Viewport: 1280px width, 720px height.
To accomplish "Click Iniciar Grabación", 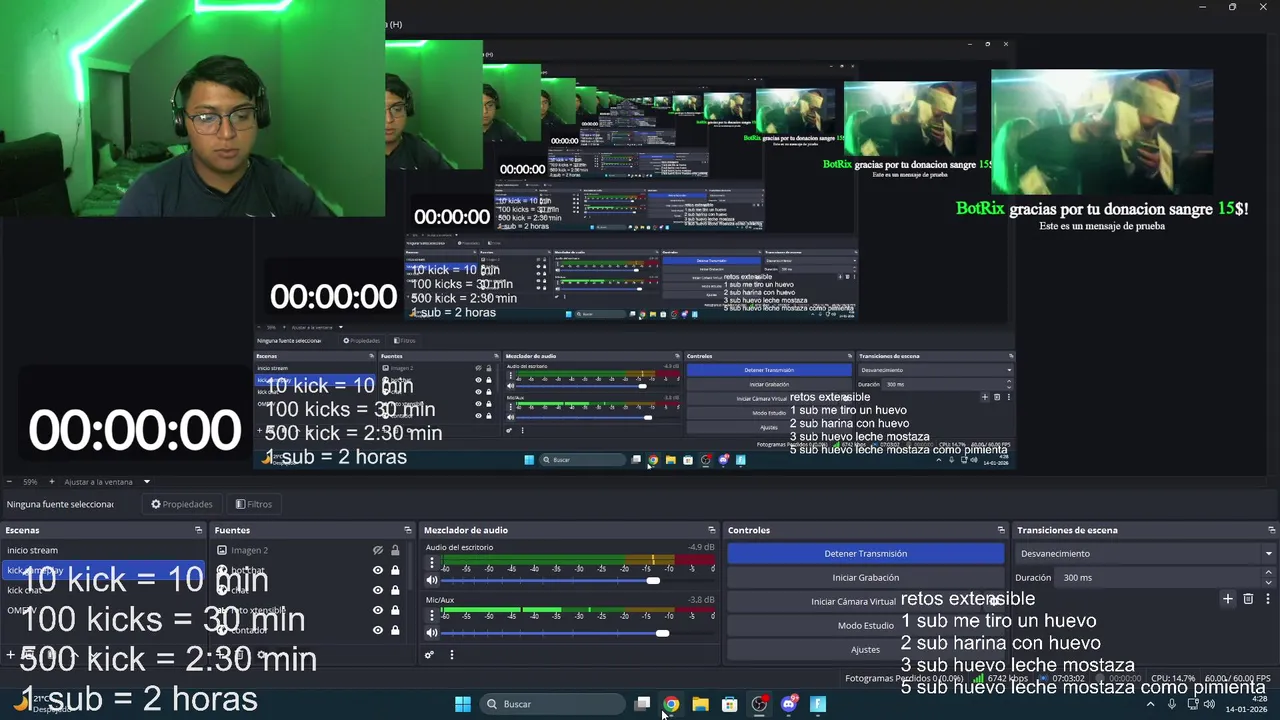I will [866, 577].
